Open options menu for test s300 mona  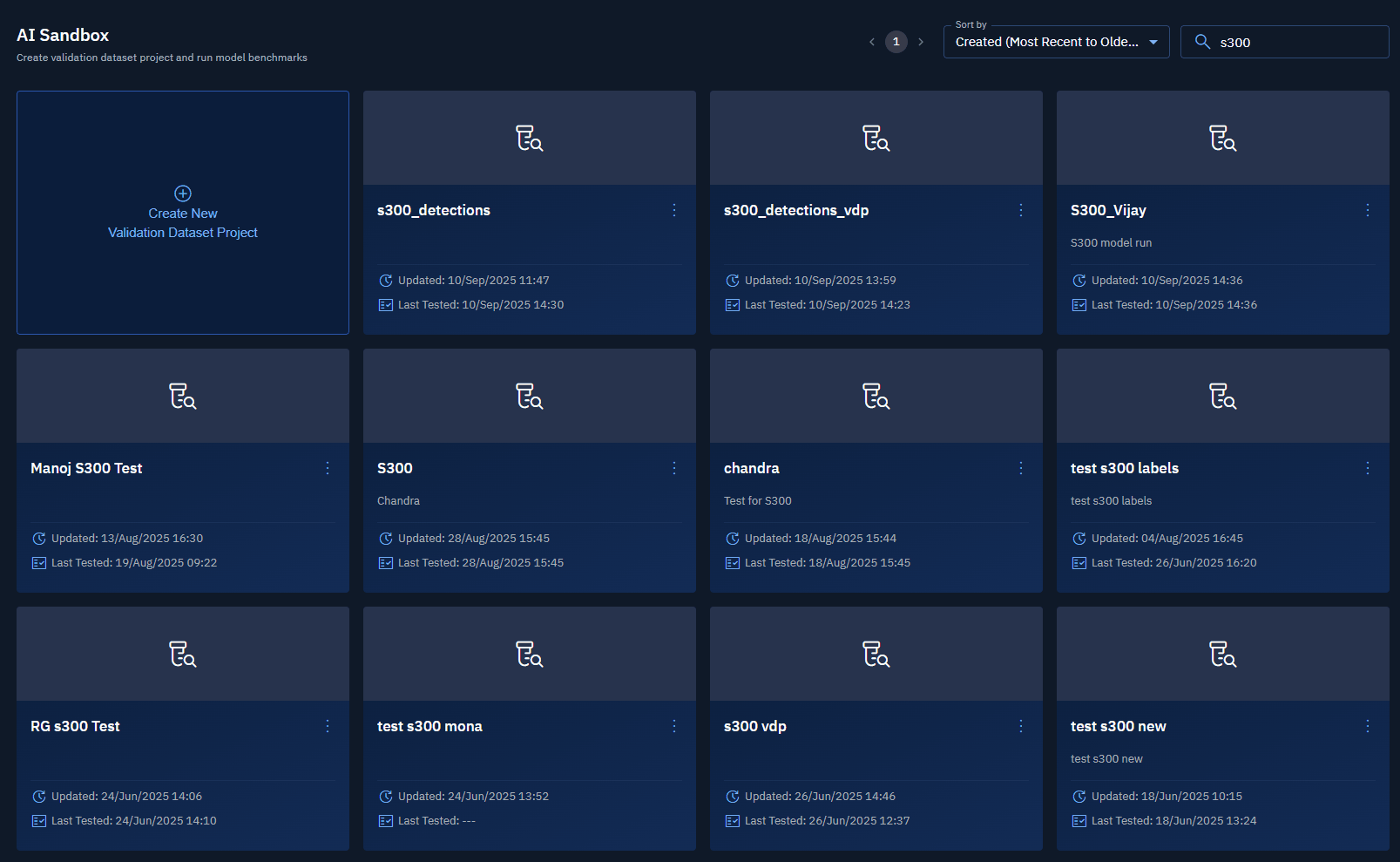tap(673, 726)
